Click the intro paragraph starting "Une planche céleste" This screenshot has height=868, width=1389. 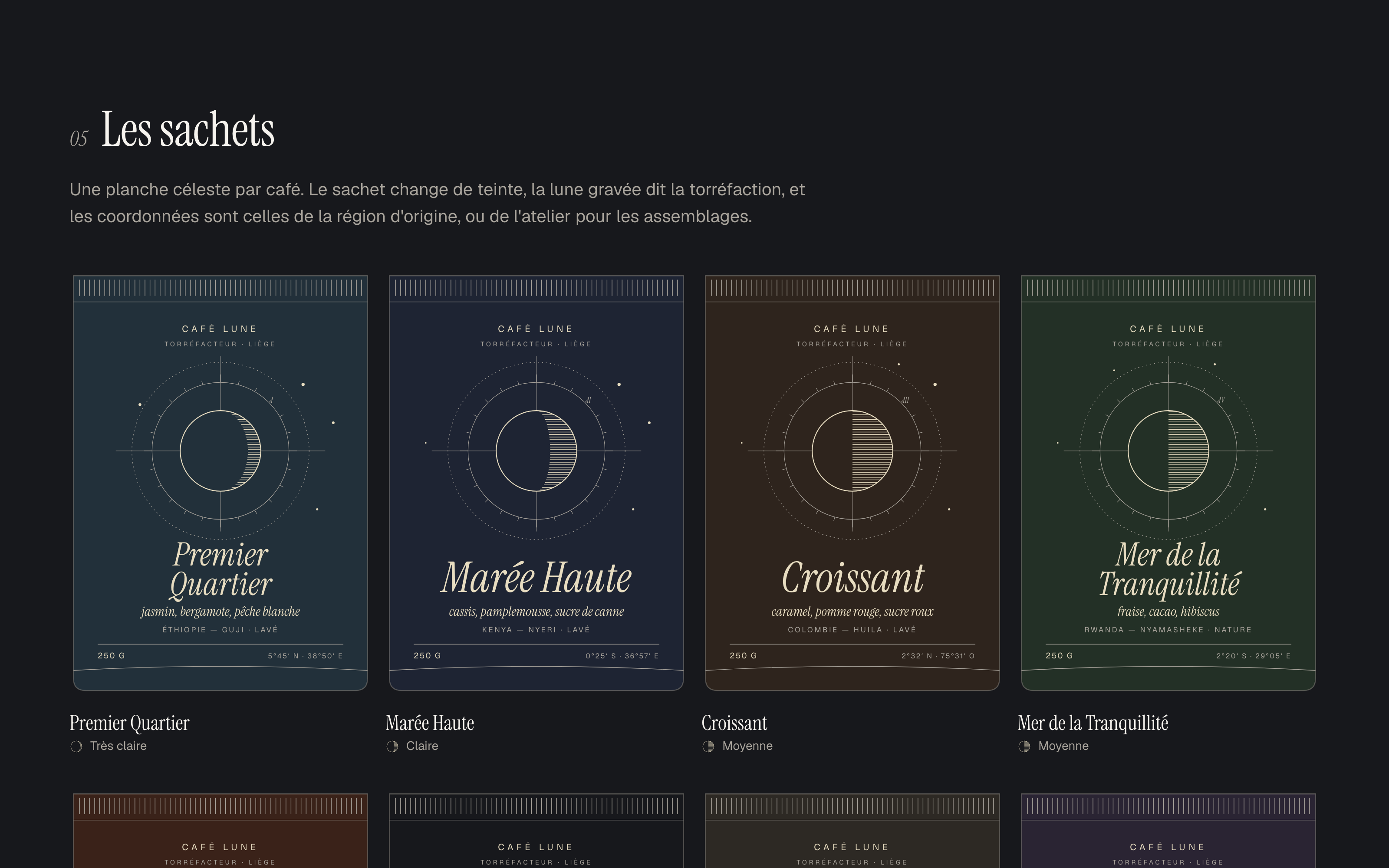click(x=437, y=203)
